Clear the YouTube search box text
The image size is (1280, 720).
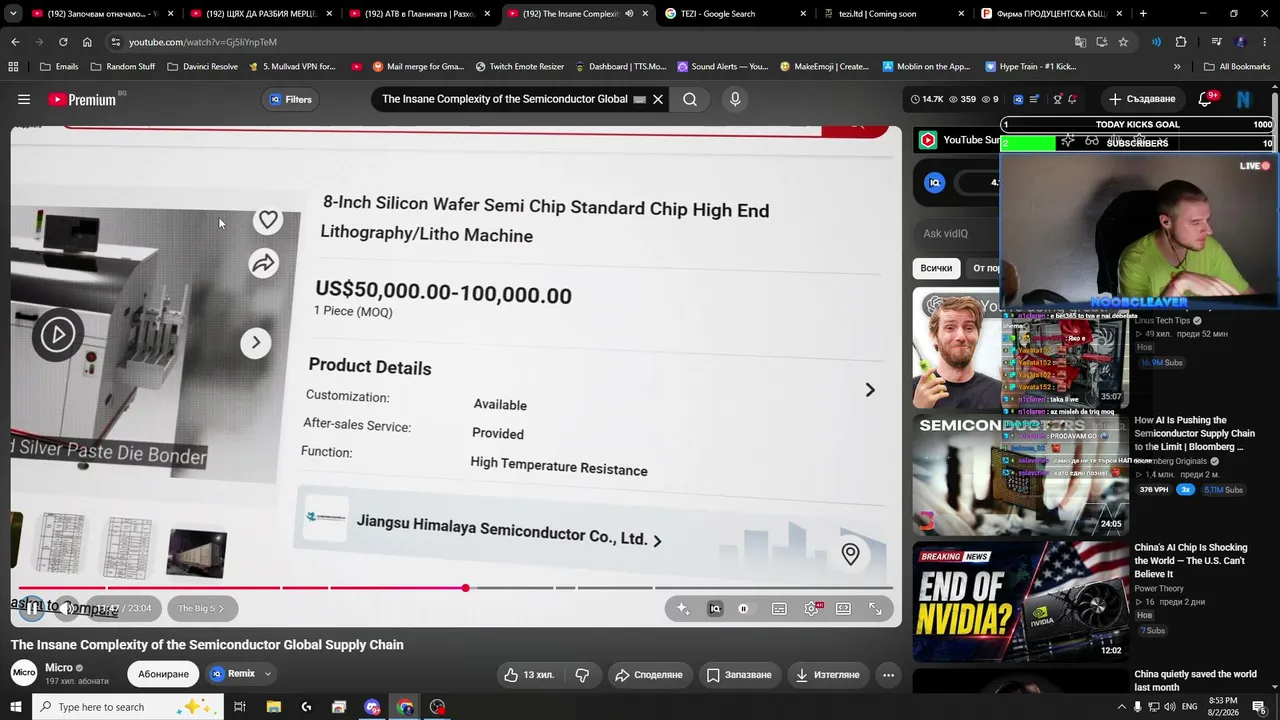point(658,99)
